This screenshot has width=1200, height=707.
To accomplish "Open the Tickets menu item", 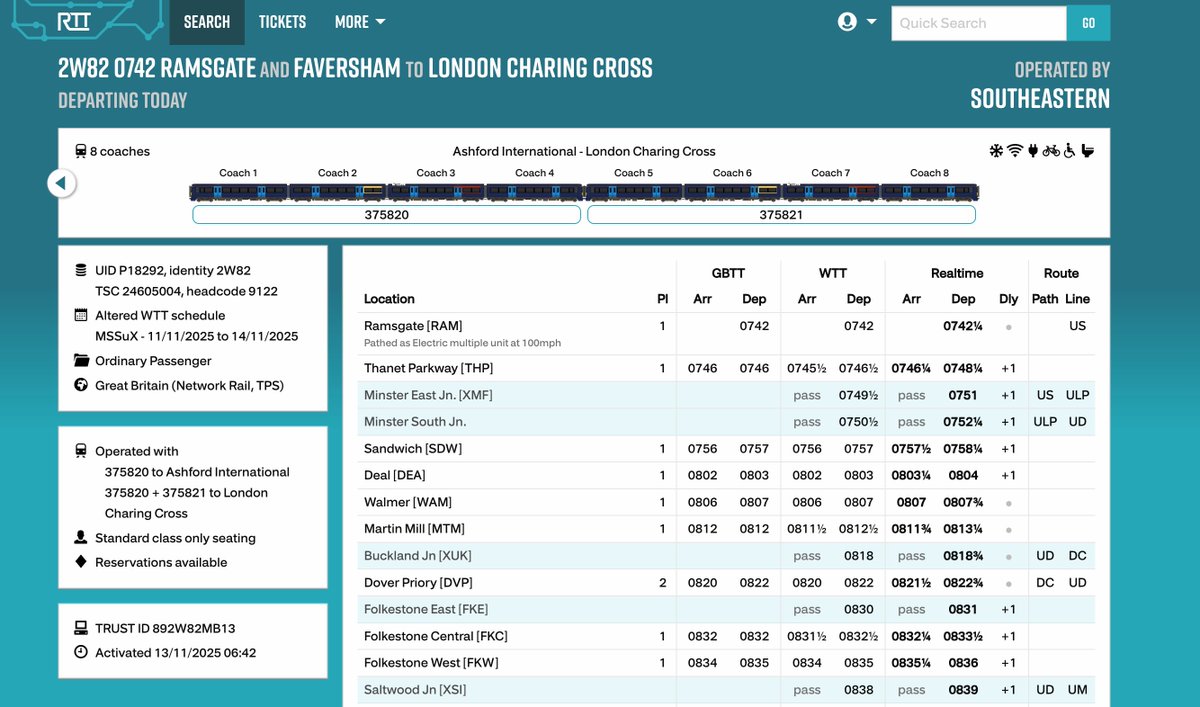I will coord(282,22).
